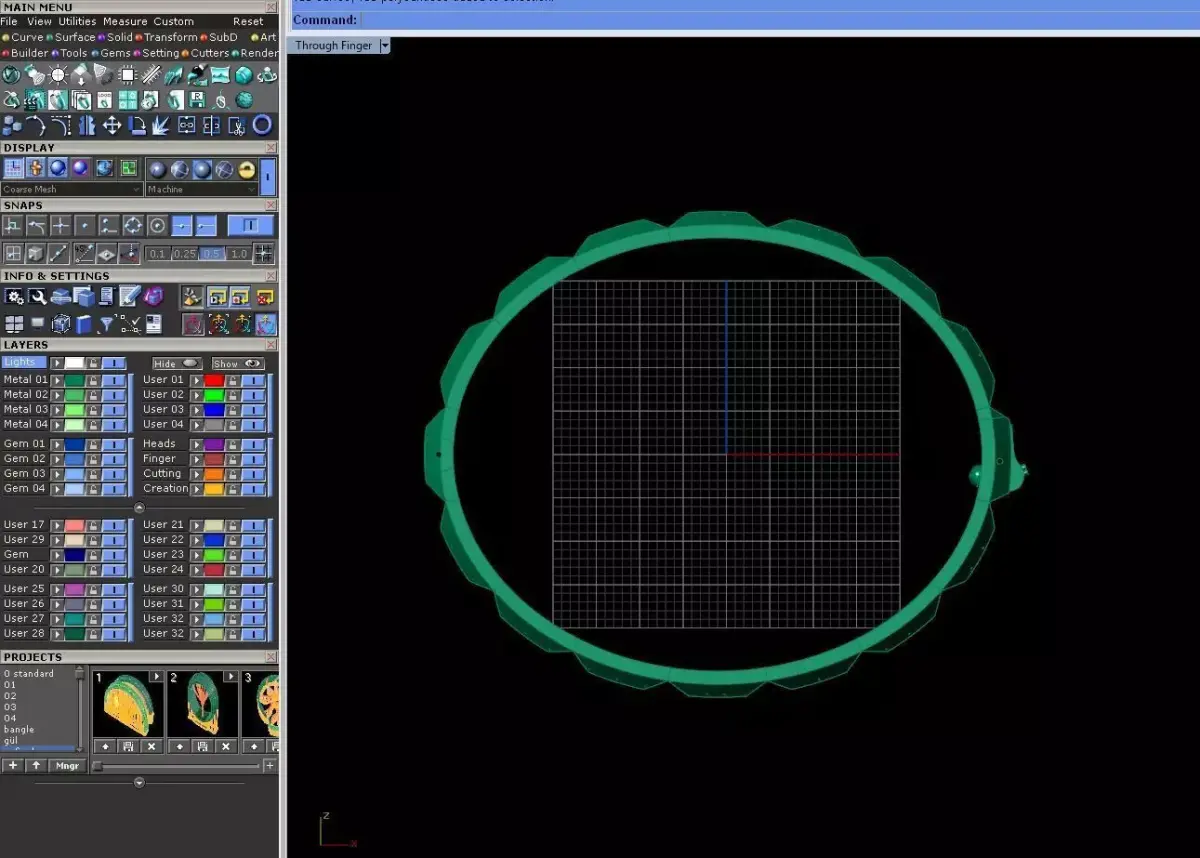Expand the User 22 layer arrow
This screenshot has height=858, width=1200.
pos(198,540)
